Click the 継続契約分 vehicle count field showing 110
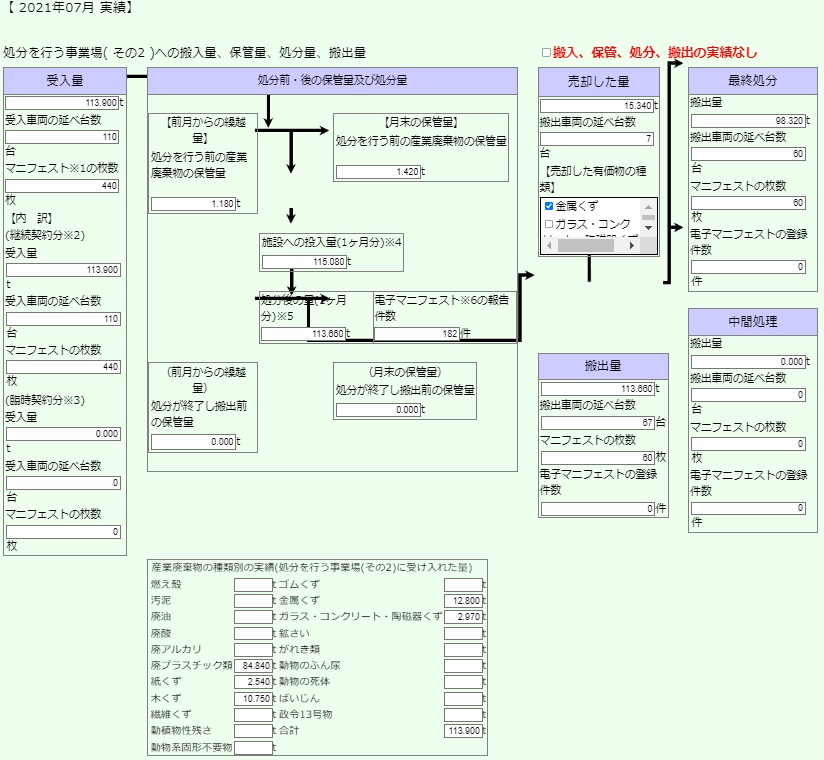Viewport: 824px width, 760px height. [x=63, y=319]
